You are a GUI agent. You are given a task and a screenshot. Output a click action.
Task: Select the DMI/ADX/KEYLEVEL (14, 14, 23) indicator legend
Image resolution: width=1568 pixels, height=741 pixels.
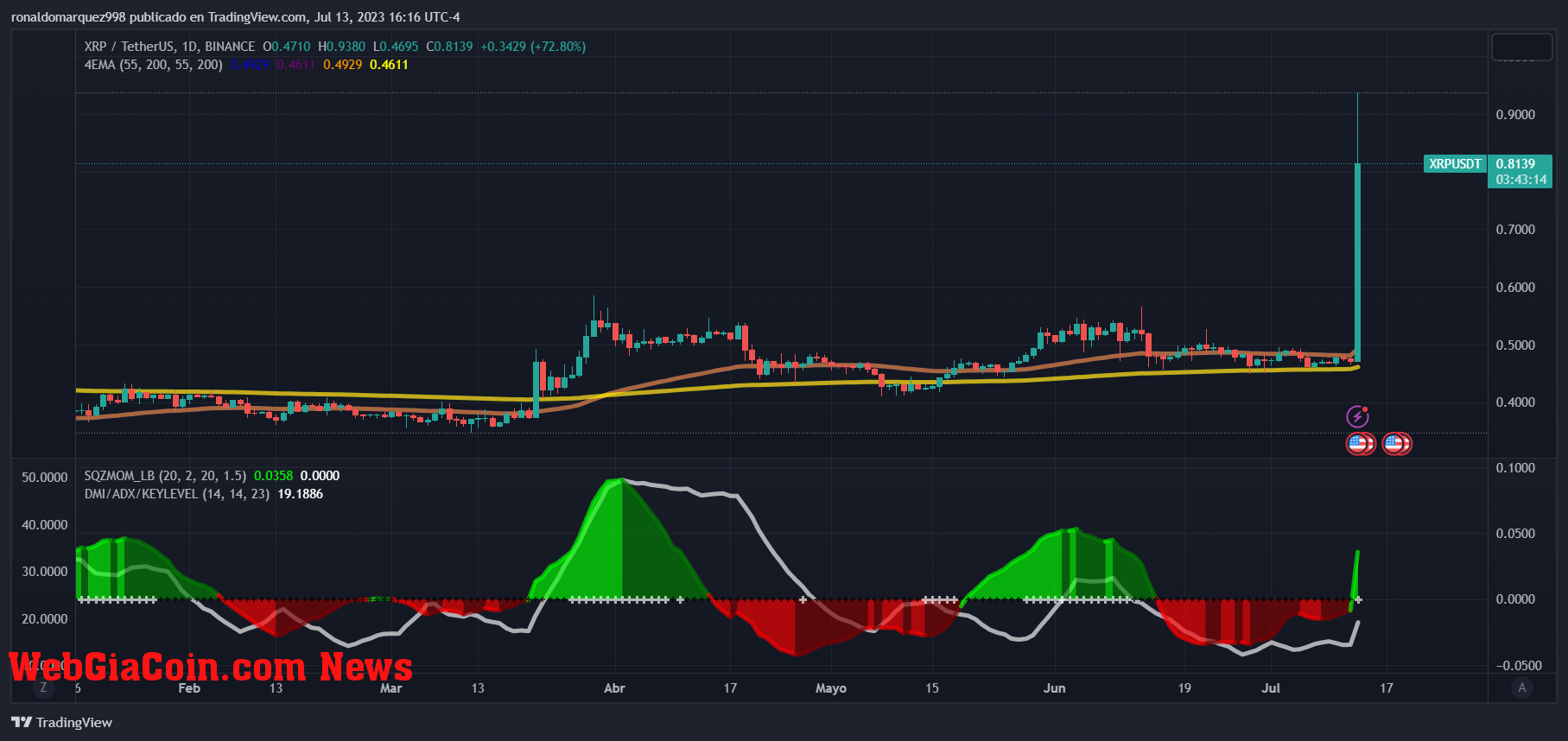tap(177, 494)
